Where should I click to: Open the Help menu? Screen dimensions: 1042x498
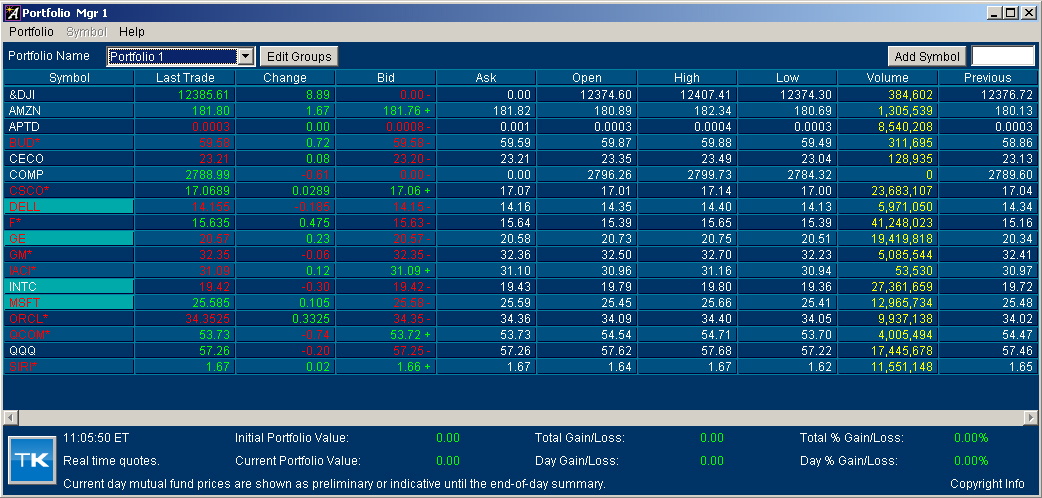tap(132, 31)
